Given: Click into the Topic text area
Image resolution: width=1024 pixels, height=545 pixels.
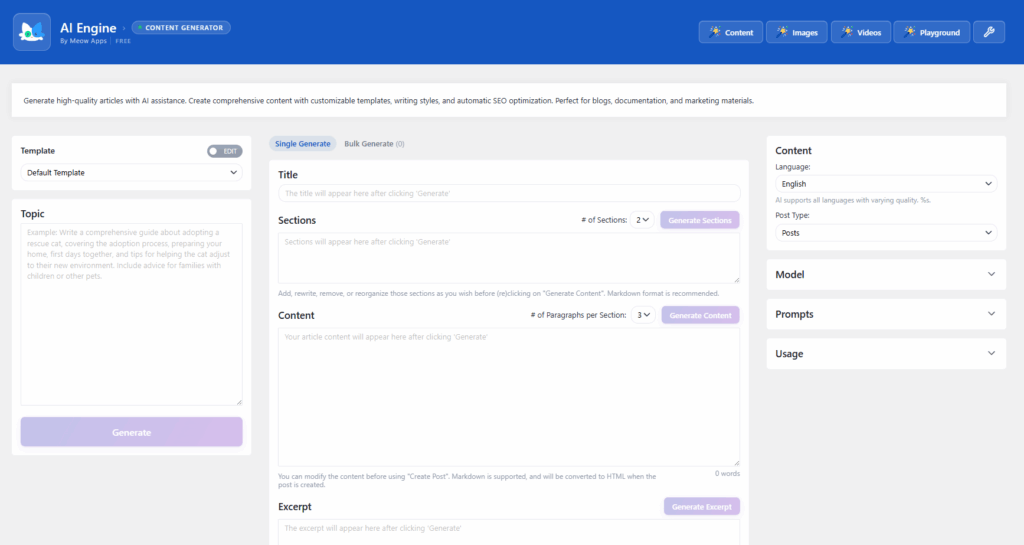Looking at the screenshot, I should coord(131,314).
